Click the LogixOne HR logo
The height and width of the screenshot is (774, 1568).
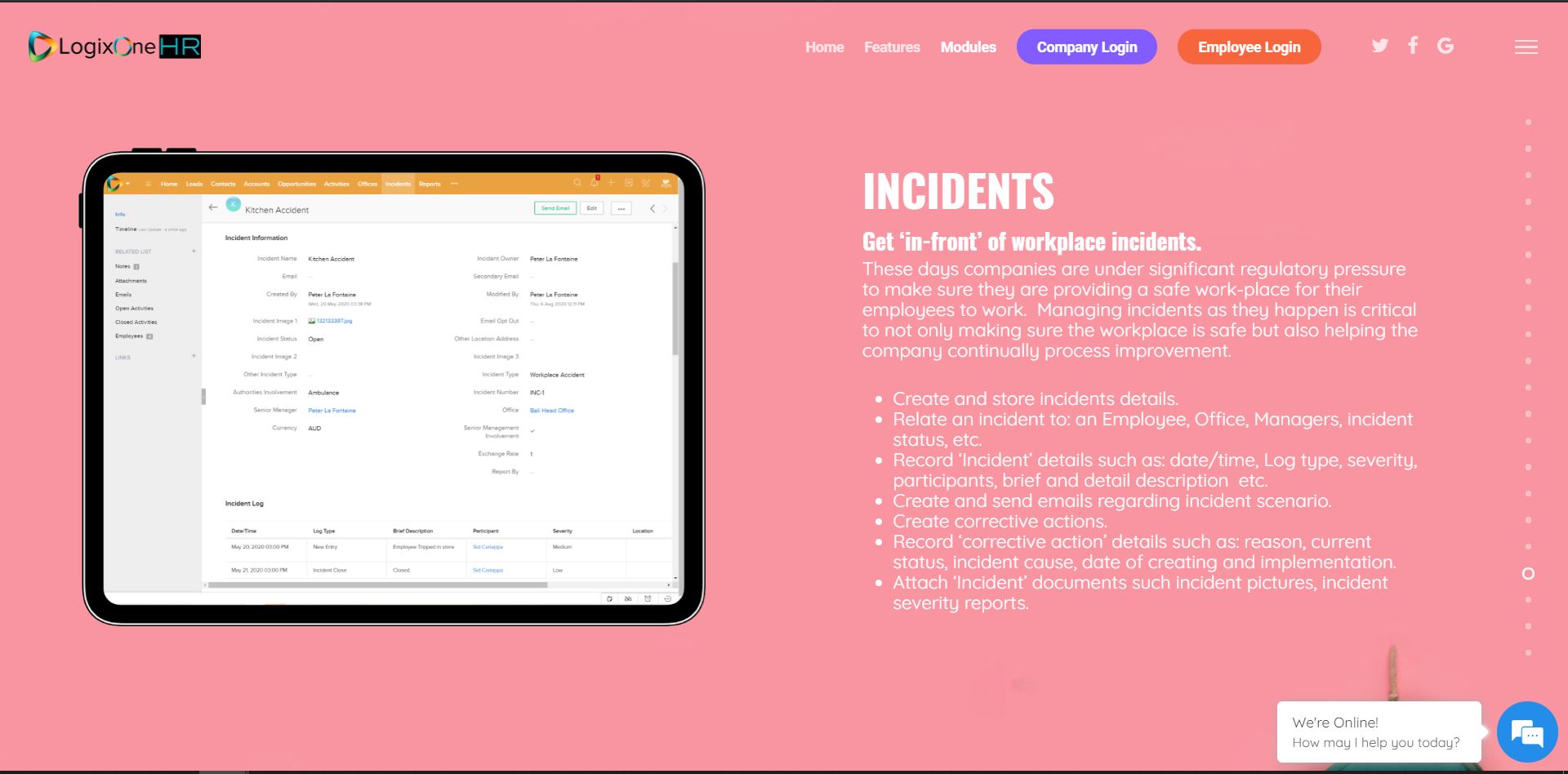click(114, 47)
